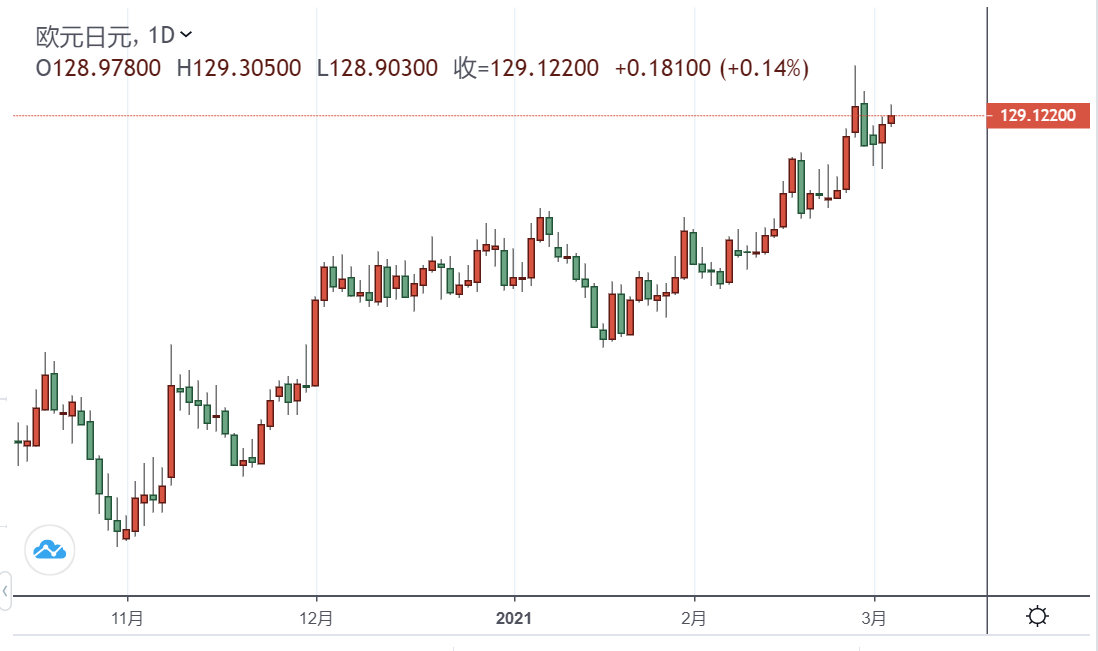1098x651 pixels.
Task: Click the lowest candle near 11月 gridline
Action: pyautogui.click(x=126, y=534)
